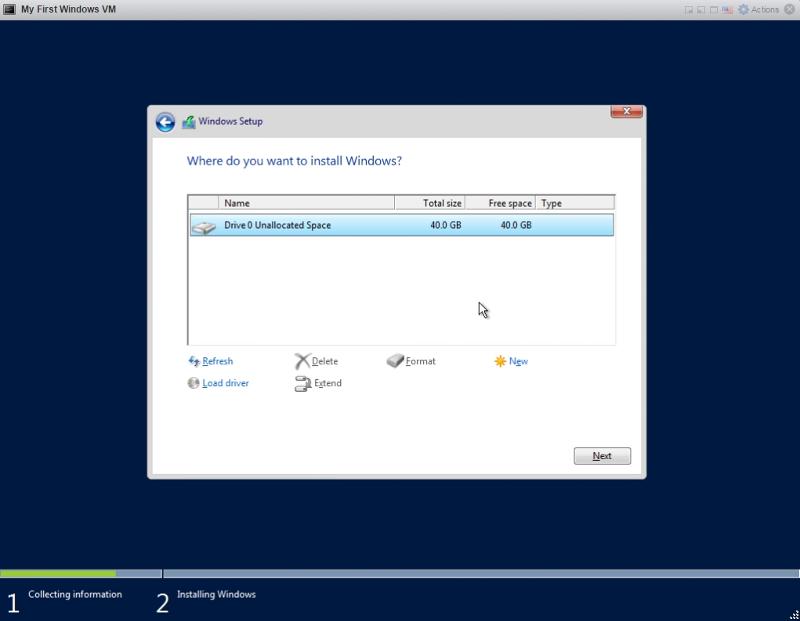Click the Name column header
This screenshot has width=800, height=621.
(306, 203)
